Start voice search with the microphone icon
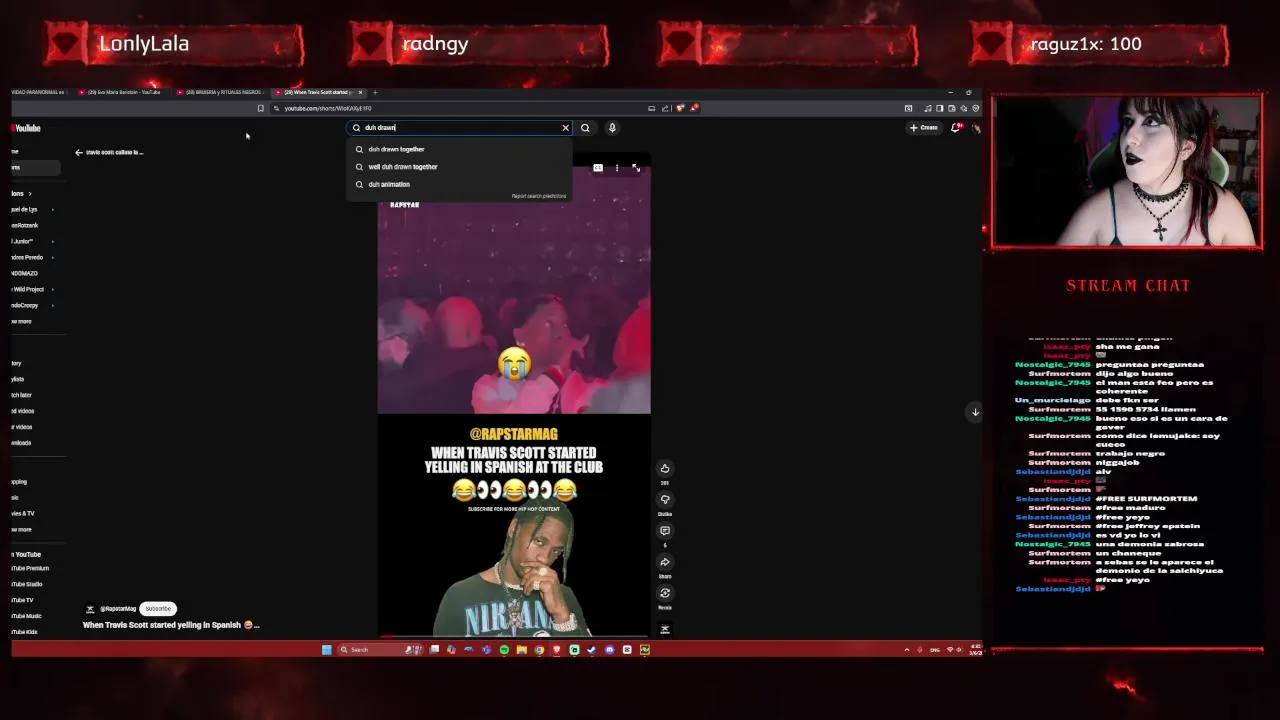 (x=612, y=127)
